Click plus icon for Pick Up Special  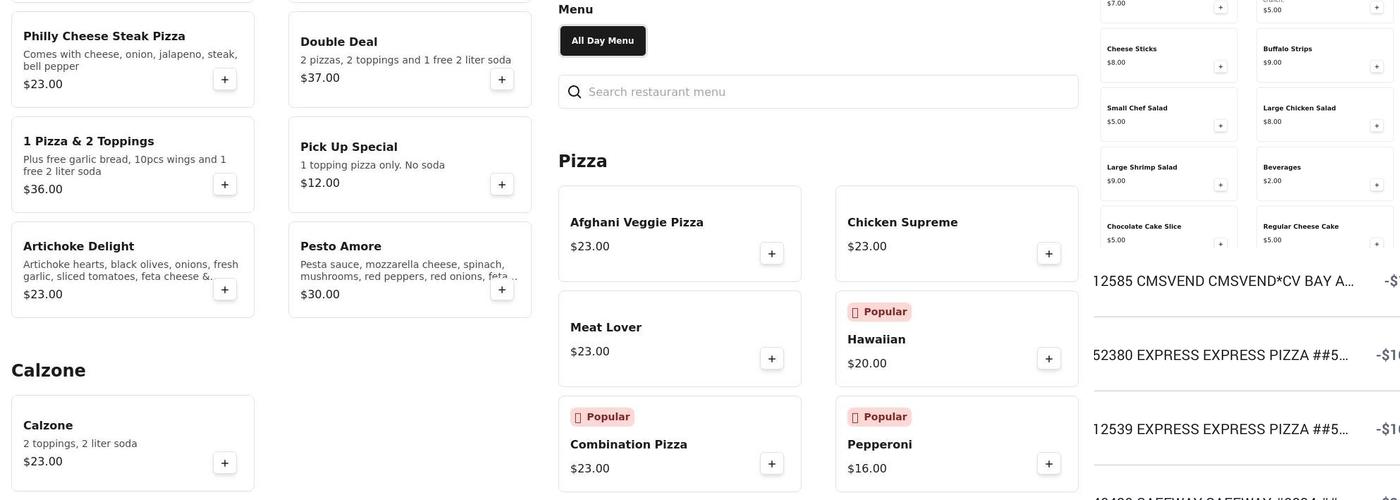coord(501,185)
